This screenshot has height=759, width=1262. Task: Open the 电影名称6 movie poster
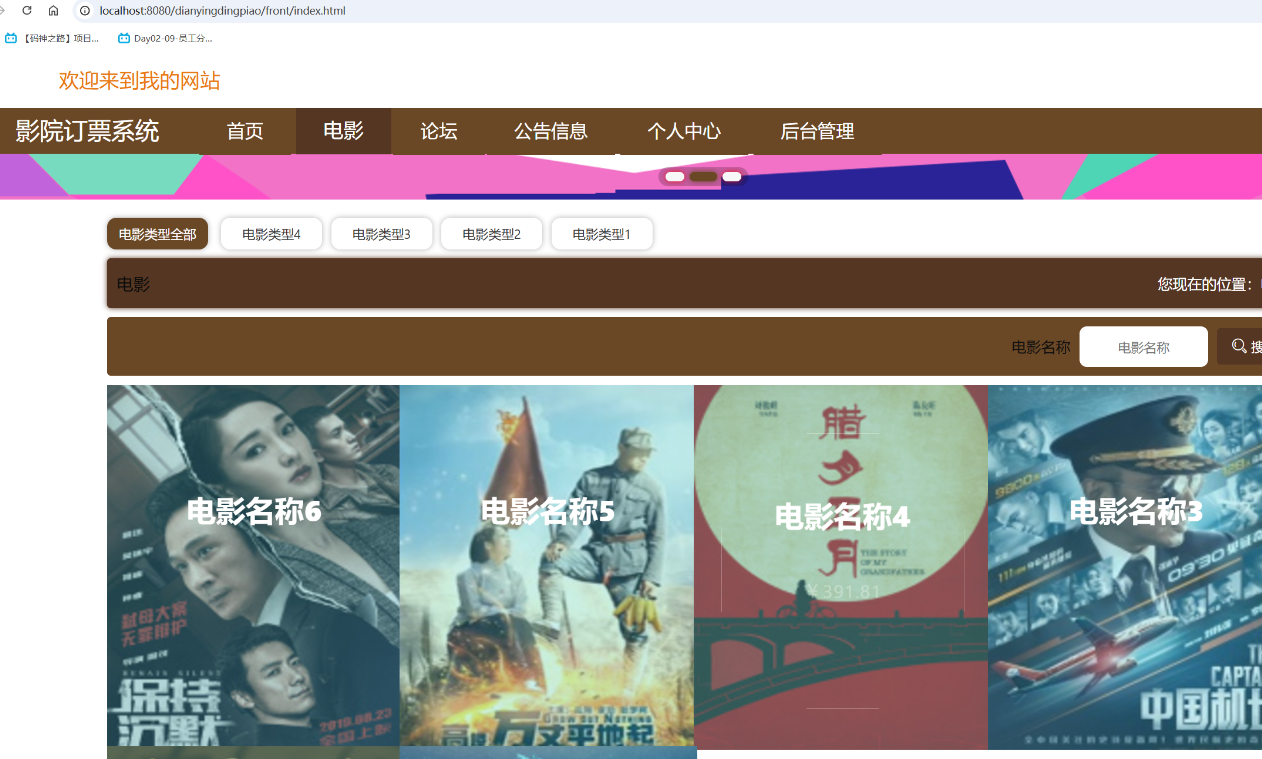253,566
